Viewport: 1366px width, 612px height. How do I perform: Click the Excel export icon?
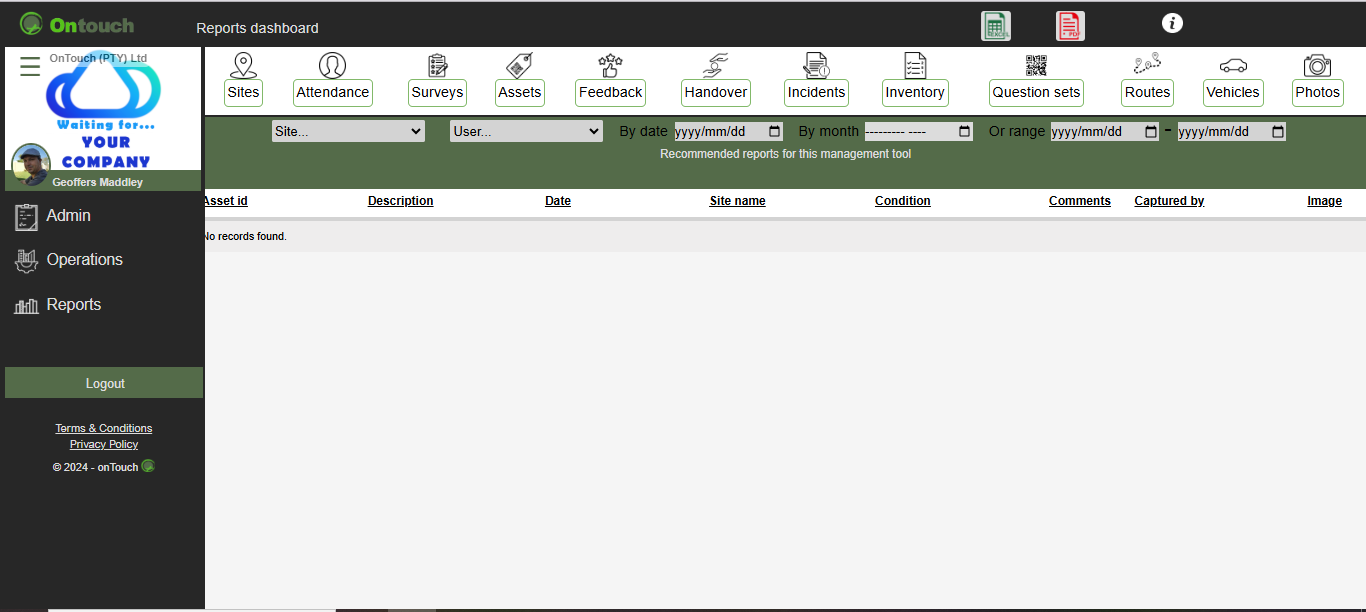(x=995, y=26)
